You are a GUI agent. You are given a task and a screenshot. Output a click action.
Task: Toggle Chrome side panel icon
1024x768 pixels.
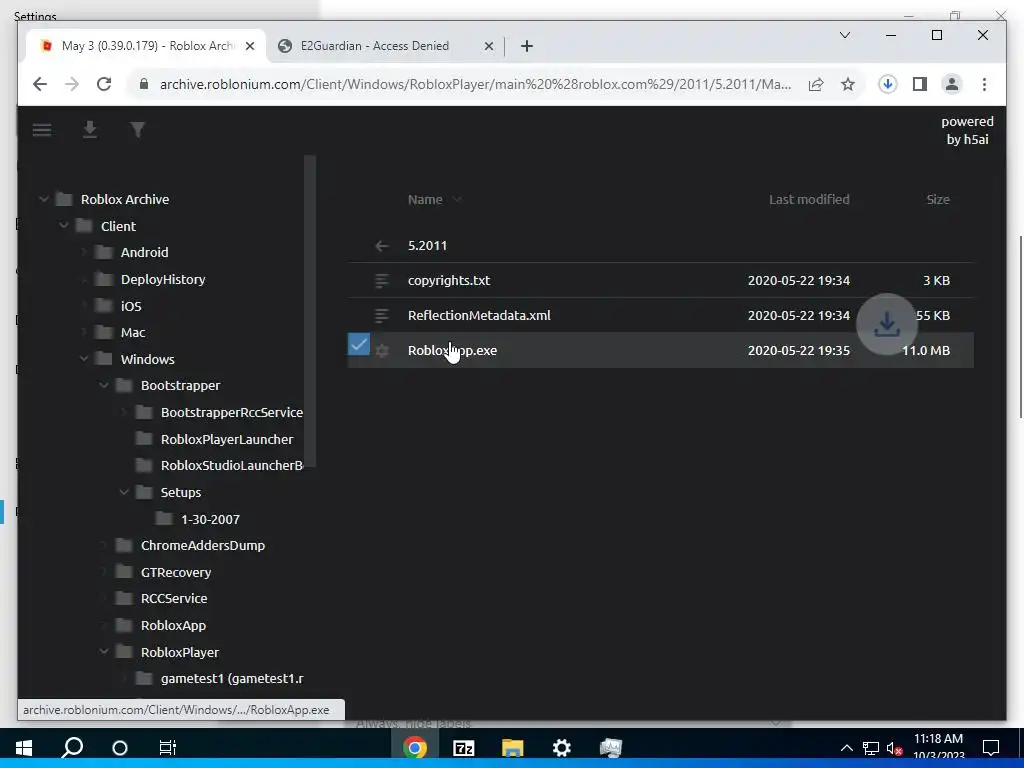coord(920,84)
